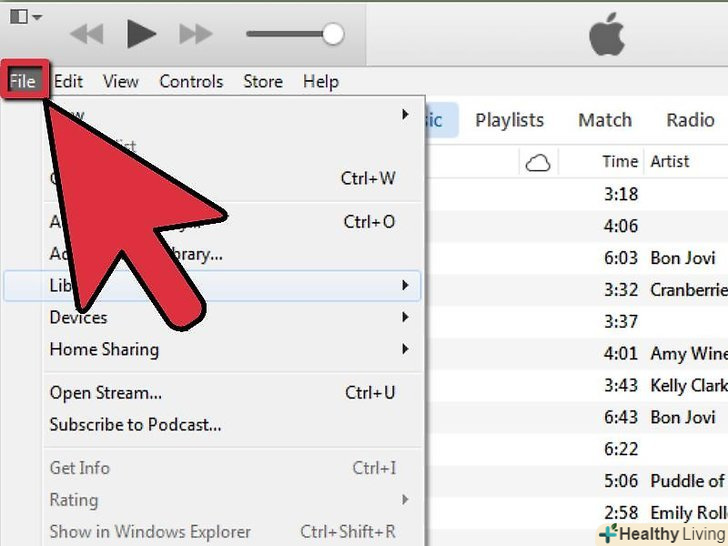Expand the Devices submenu arrow
Viewport: 728px width, 546px height.
(x=405, y=317)
